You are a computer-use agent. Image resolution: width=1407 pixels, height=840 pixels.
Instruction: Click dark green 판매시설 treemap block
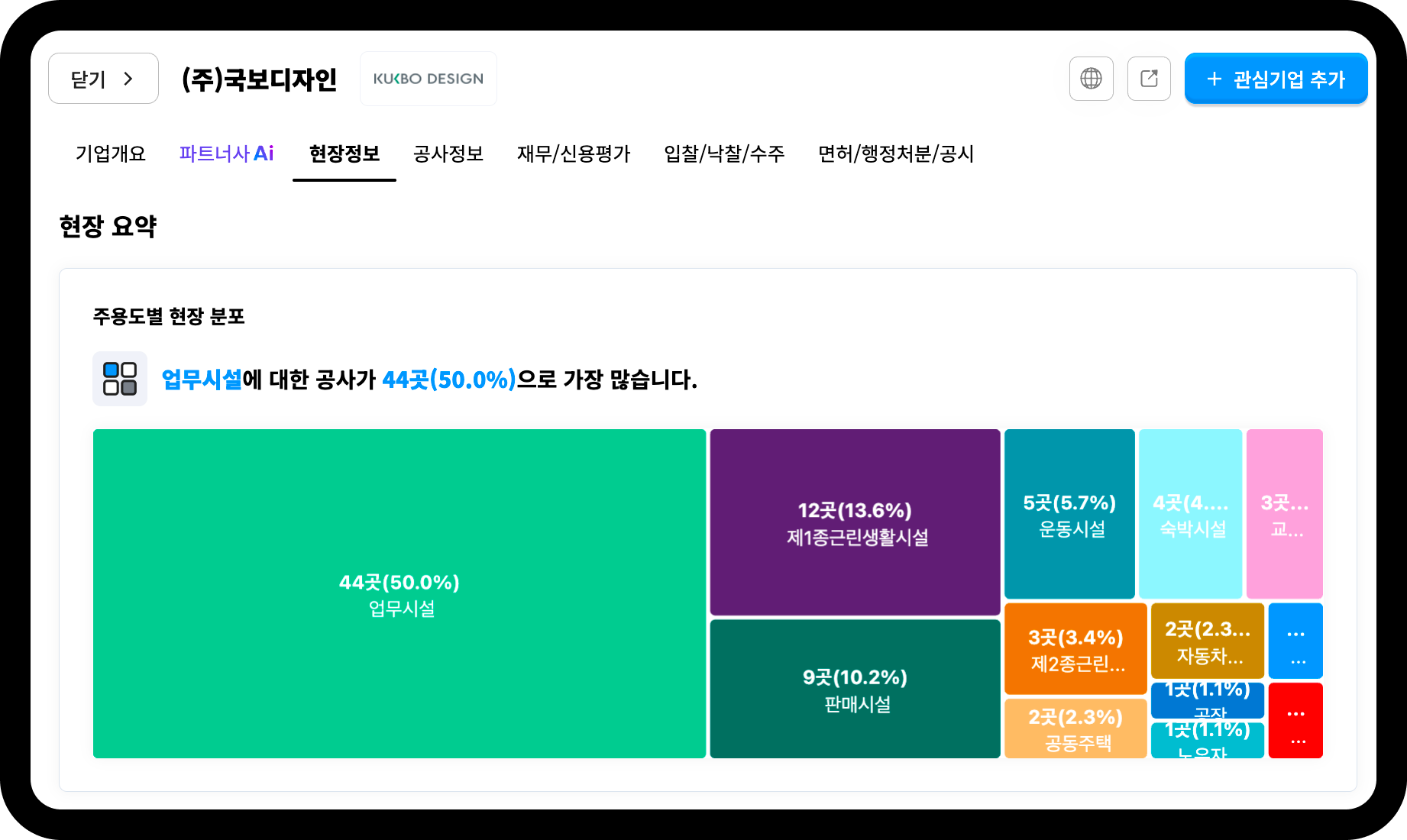pyautogui.click(x=855, y=689)
